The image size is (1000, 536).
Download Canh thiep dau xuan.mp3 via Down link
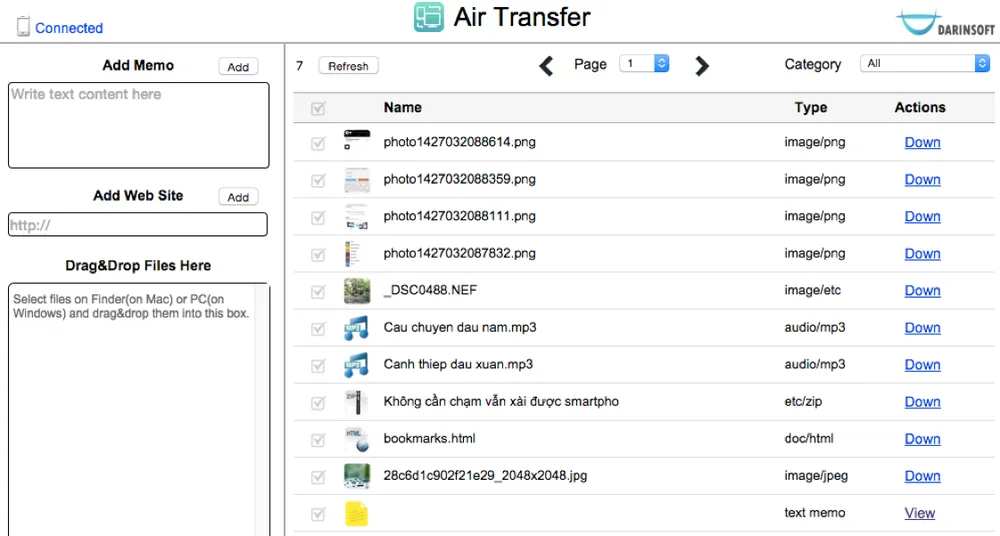pos(922,364)
